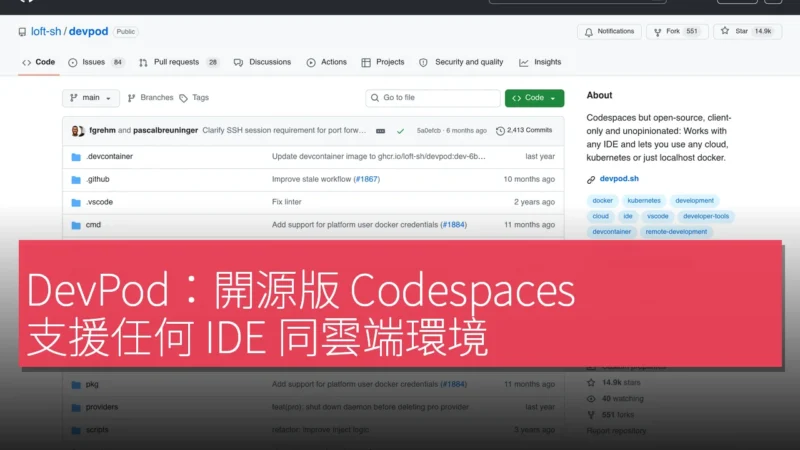Image resolution: width=800 pixels, height=450 pixels.
Task: Open pascalbreuninger author link
Action: pos(165,131)
